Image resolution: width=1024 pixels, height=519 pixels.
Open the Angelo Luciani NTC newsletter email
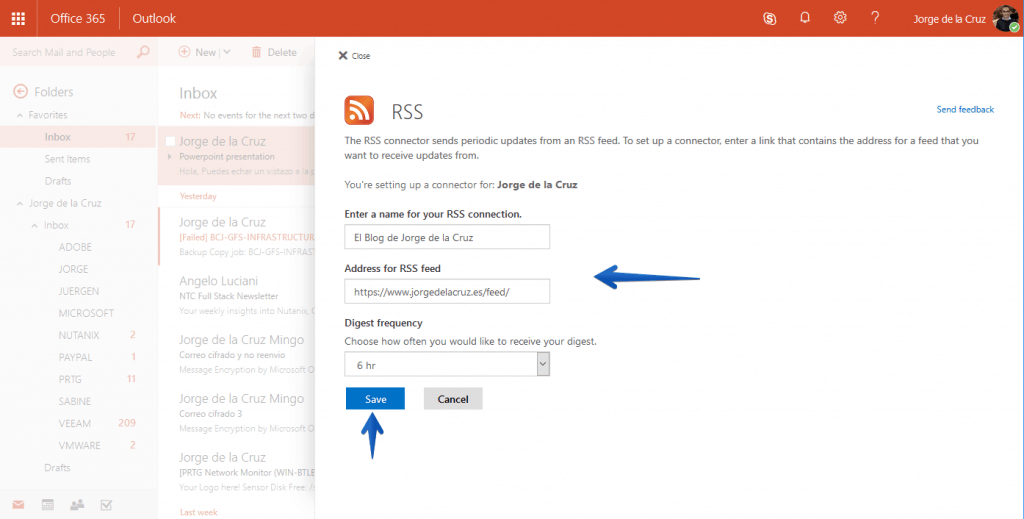237,296
